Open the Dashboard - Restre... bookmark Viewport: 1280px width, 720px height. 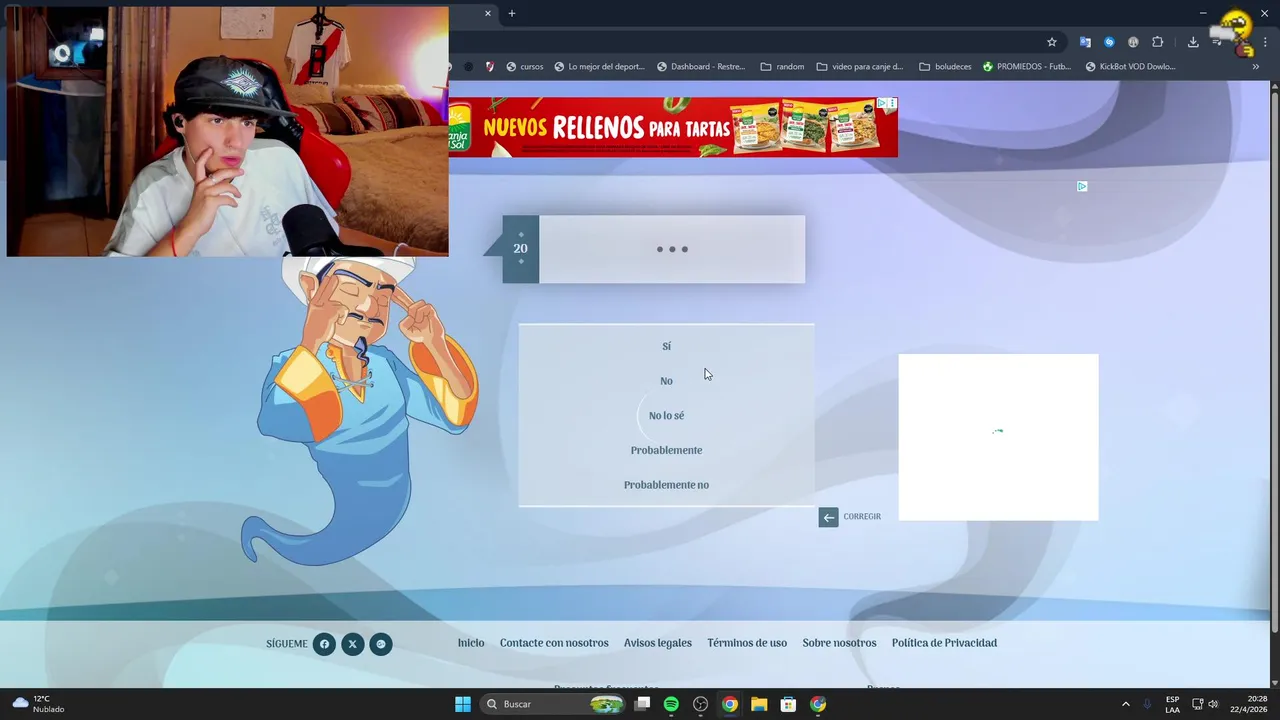tap(701, 67)
